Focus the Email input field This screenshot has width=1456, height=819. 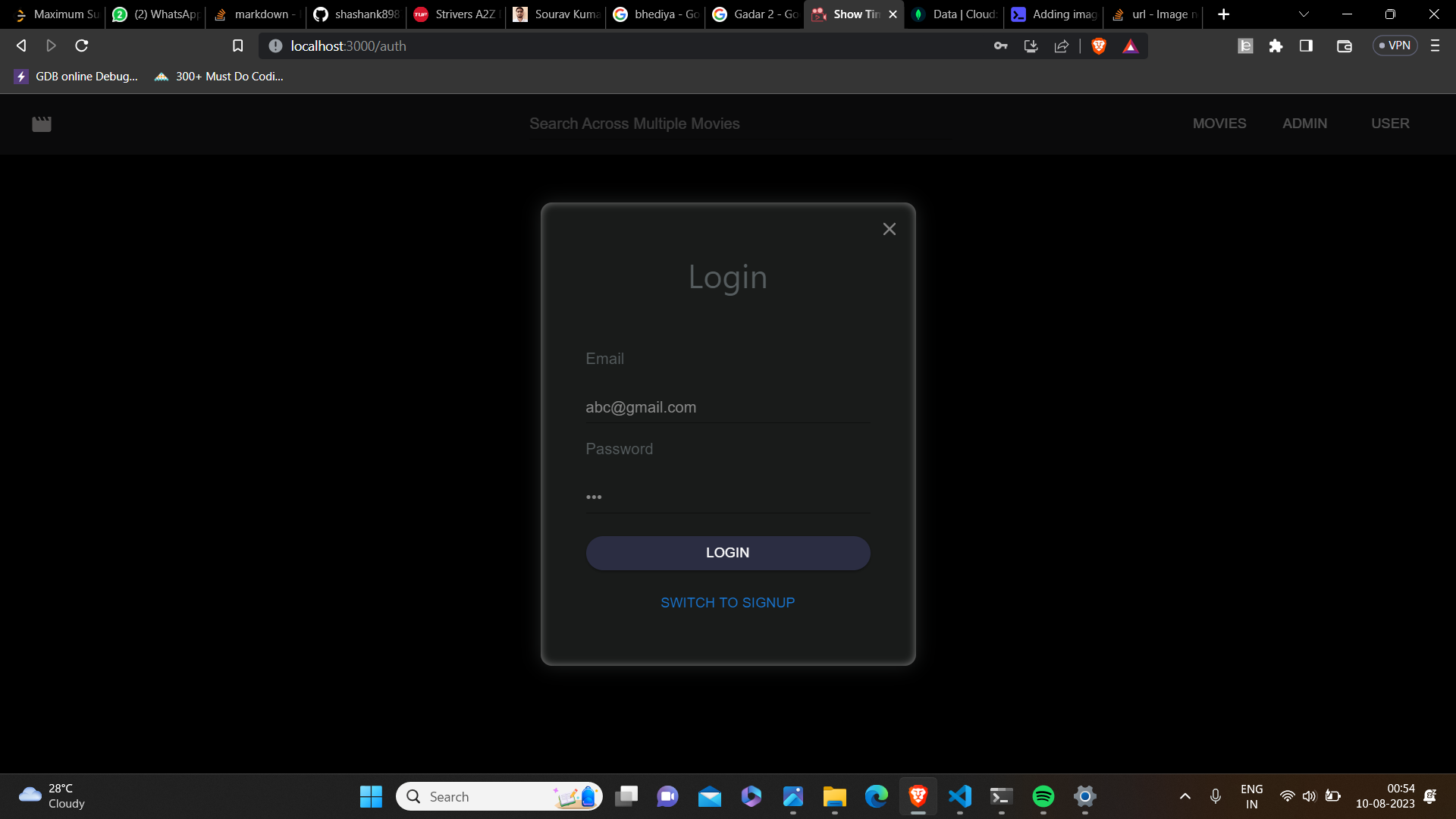click(727, 407)
